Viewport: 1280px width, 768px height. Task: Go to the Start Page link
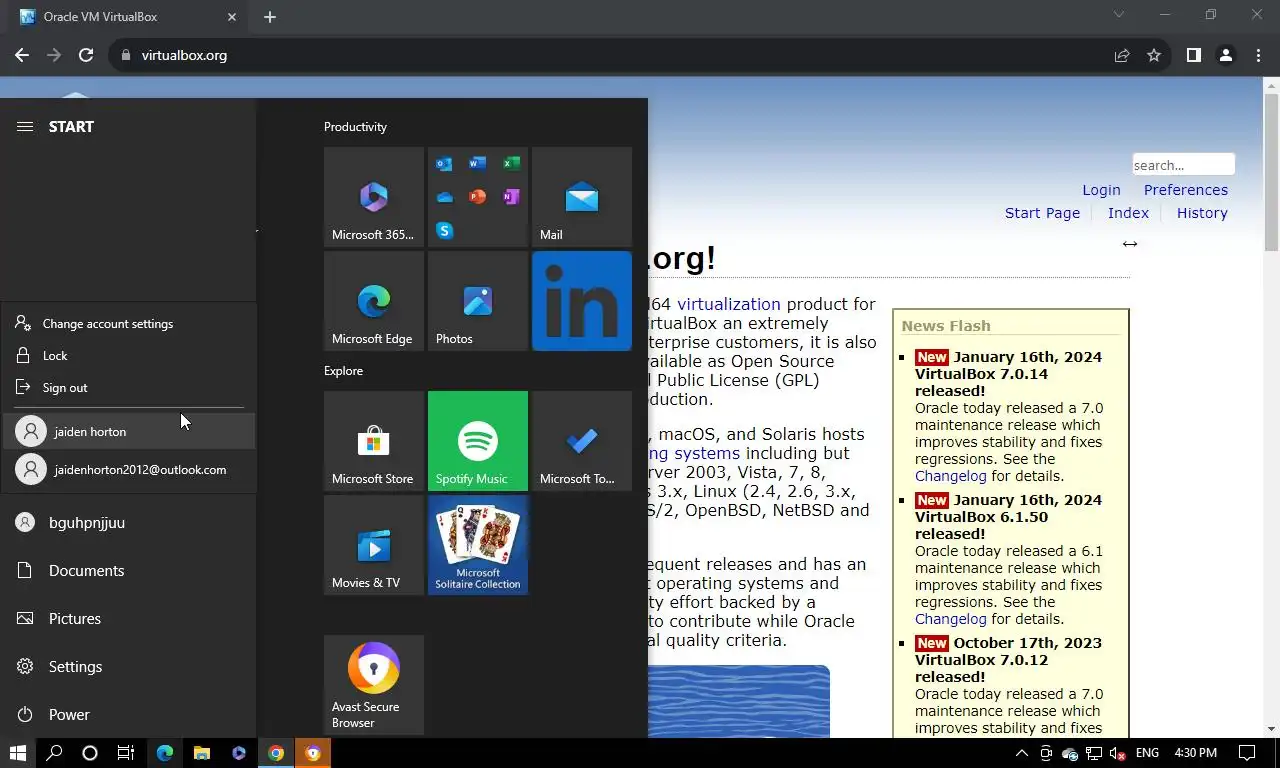1042,213
